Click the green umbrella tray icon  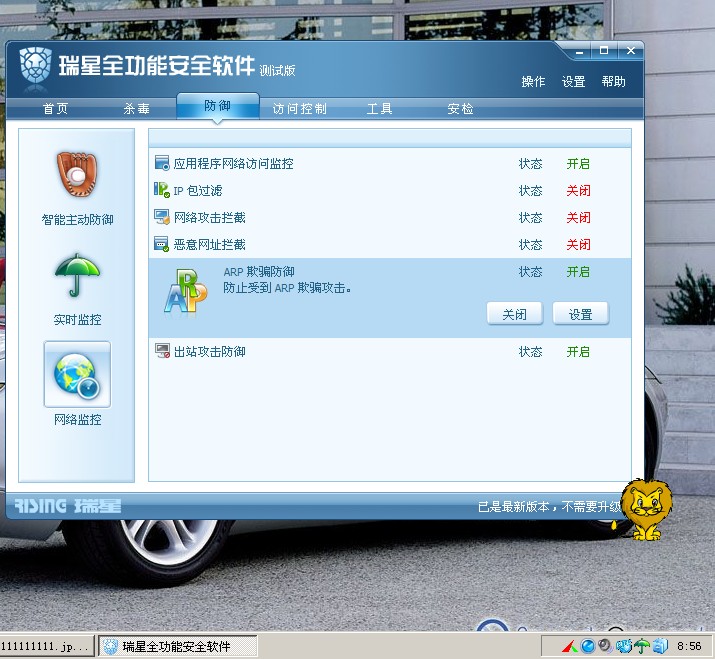tap(642, 646)
